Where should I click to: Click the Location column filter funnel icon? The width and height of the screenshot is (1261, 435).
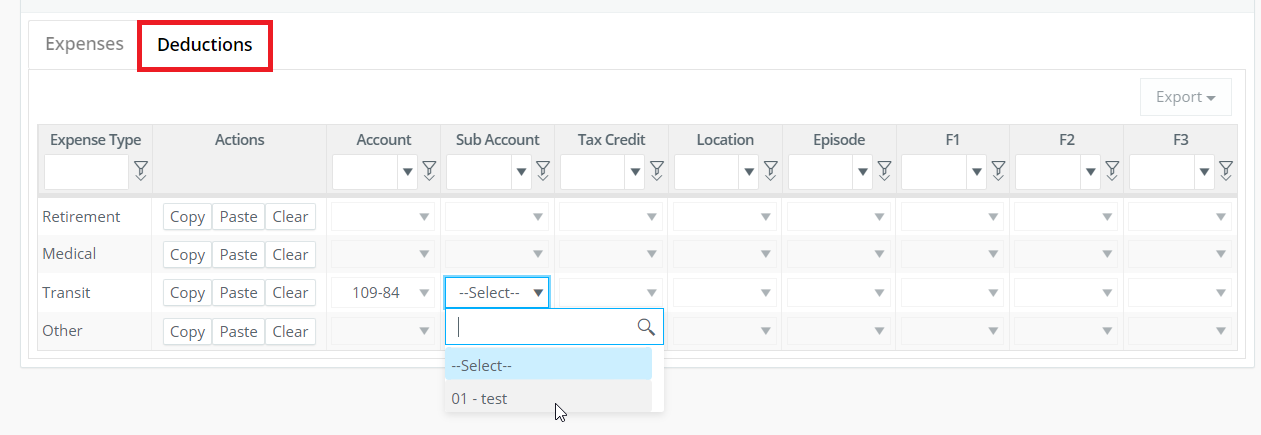[x=771, y=171]
